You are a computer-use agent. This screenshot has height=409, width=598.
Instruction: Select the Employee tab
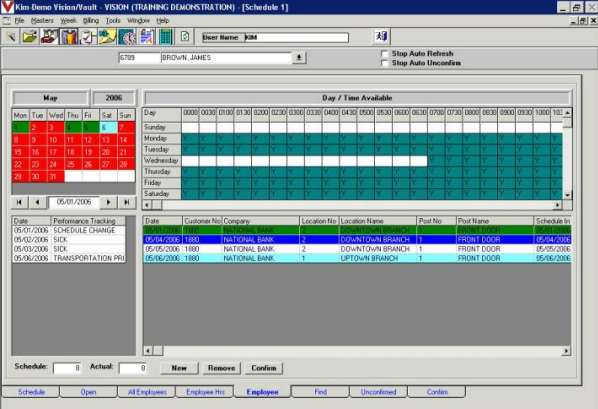(262, 392)
